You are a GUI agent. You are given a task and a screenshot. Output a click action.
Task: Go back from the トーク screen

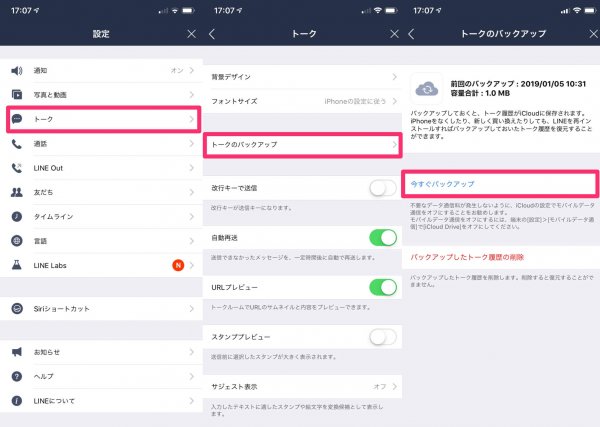[212, 34]
